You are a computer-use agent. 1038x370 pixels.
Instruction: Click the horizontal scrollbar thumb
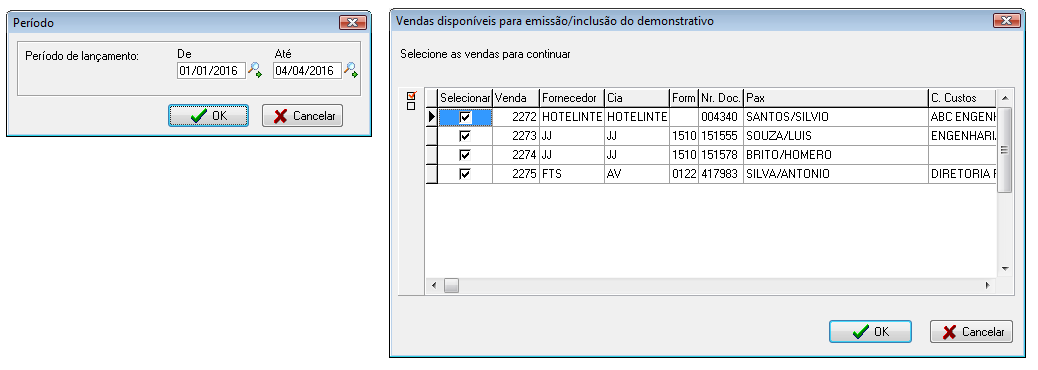[x=451, y=286]
